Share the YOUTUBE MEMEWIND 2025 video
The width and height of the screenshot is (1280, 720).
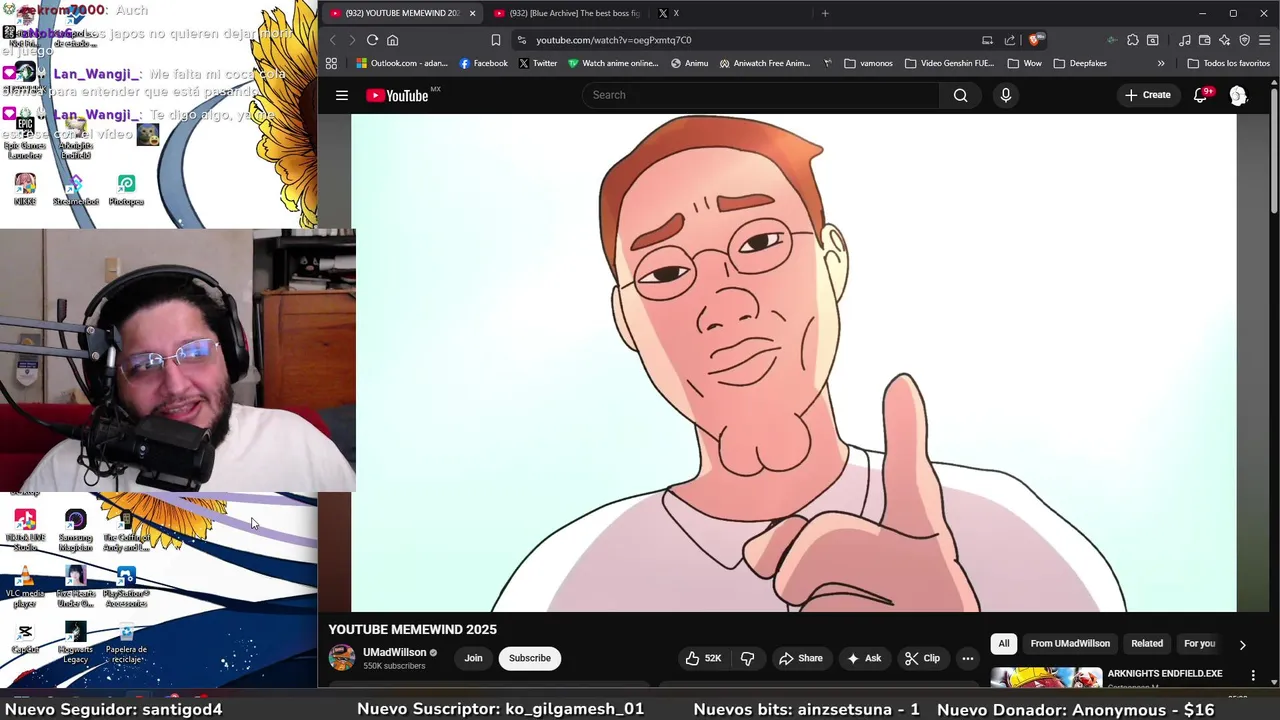coord(800,658)
